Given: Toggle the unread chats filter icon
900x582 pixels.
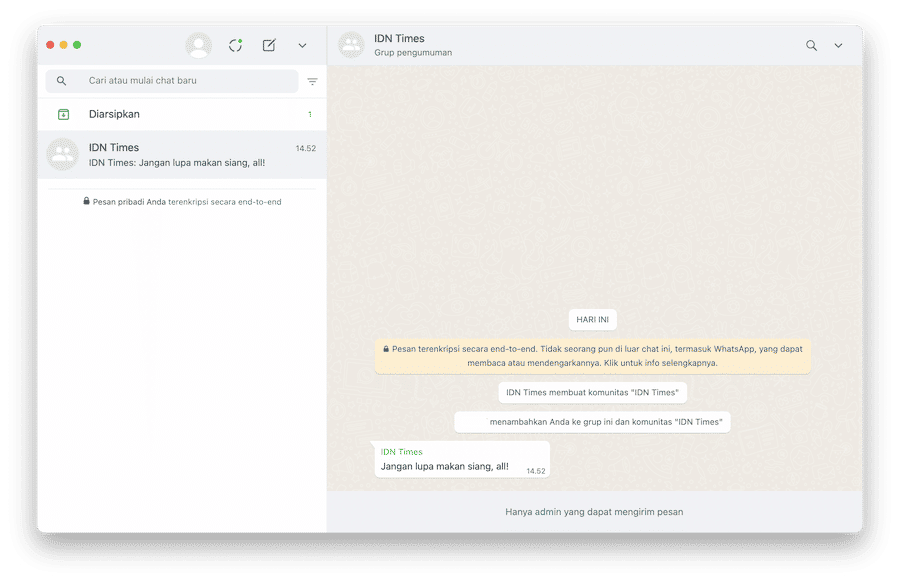Looking at the screenshot, I should [312, 82].
